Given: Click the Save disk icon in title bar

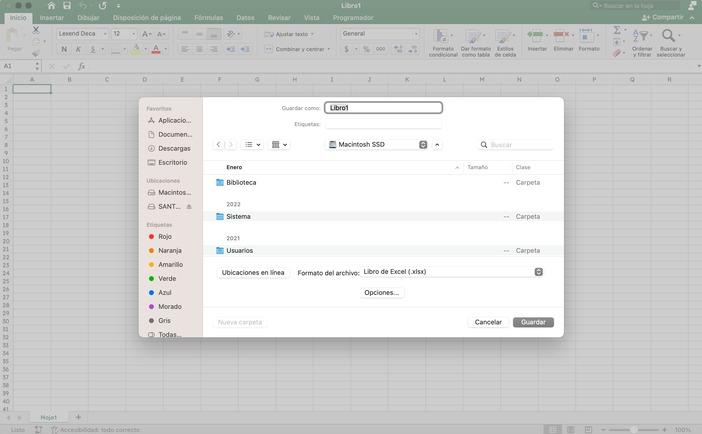Looking at the screenshot, I should [x=67, y=6].
